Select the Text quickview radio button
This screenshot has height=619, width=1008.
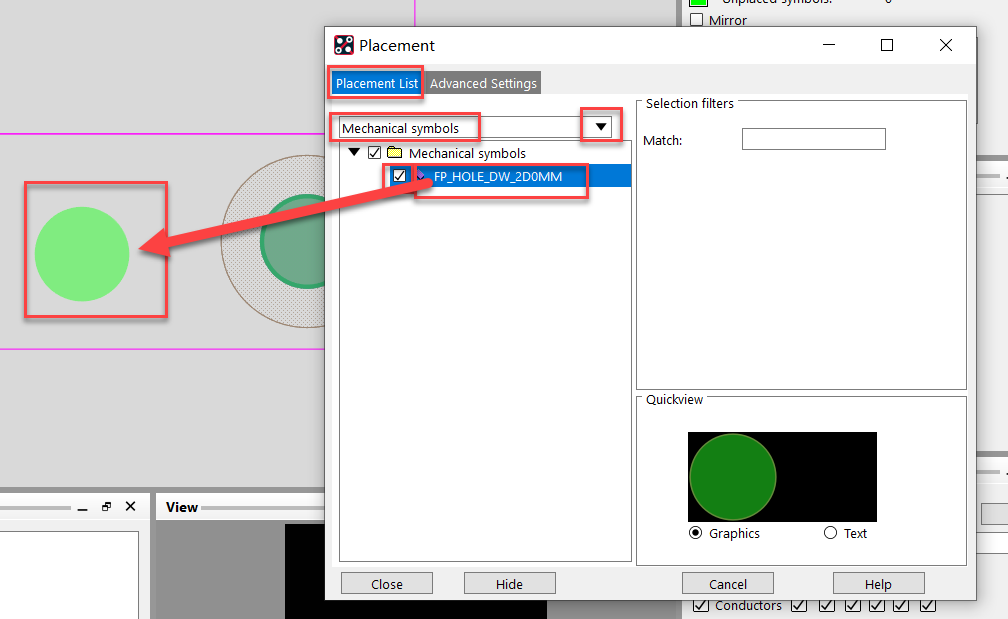830,533
